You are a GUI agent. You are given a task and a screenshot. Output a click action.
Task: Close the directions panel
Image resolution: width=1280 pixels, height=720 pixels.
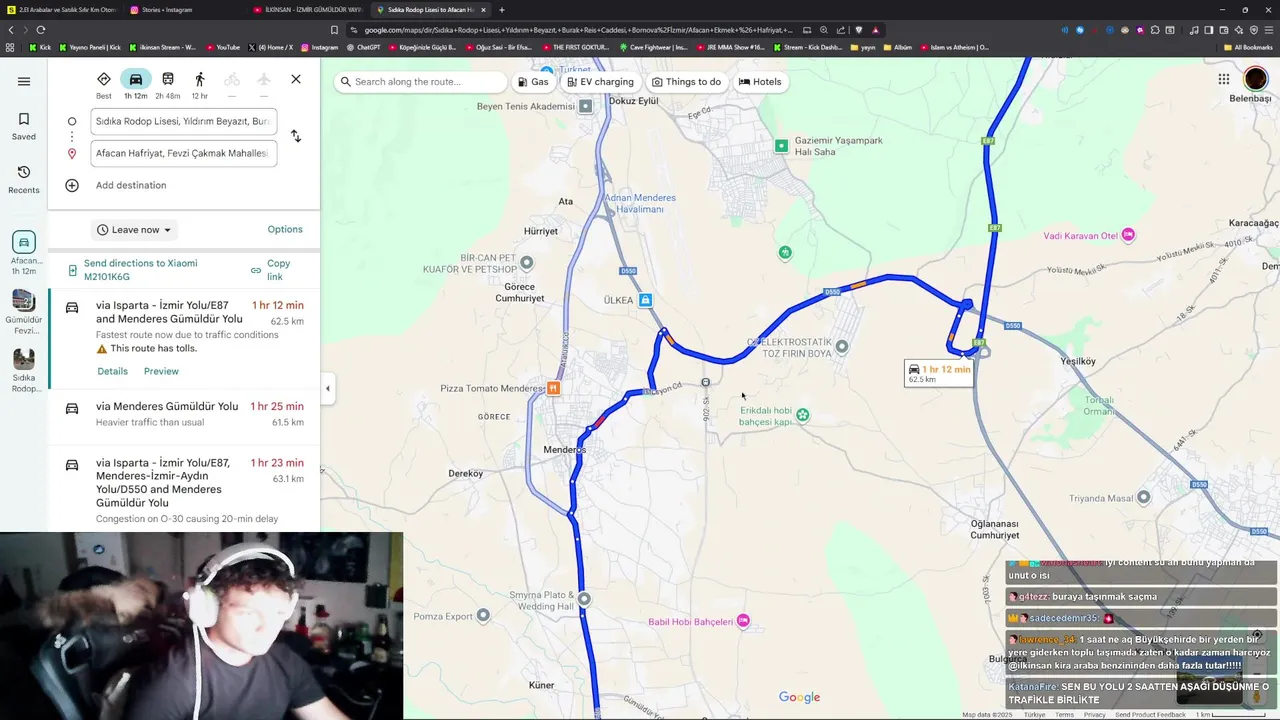point(296,79)
